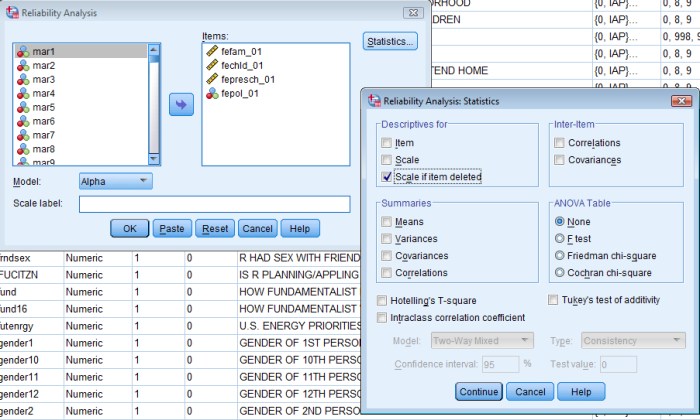The width and height of the screenshot is (700, 420).
Task: Choose Friedman chi-square ANOVA option
Action: coord(559,256)
